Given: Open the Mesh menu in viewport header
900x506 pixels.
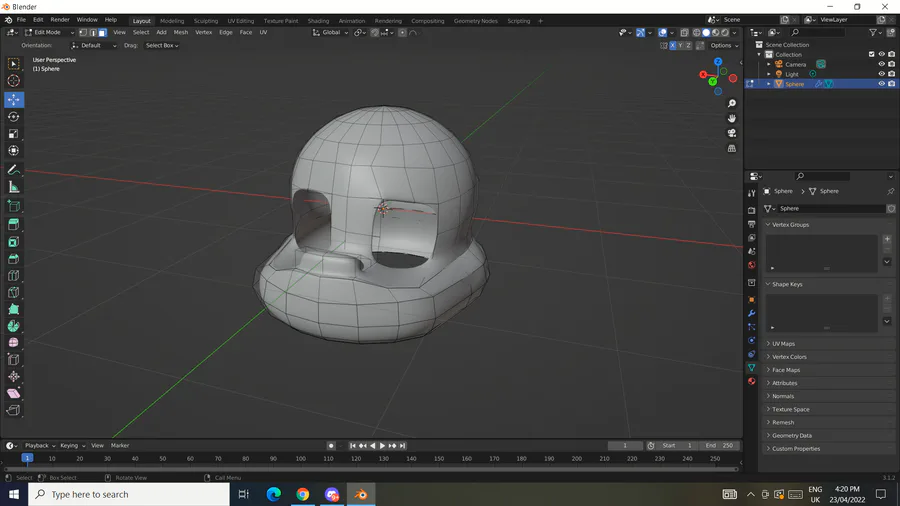Looking at the screenshot, I should tap(180, 32).
